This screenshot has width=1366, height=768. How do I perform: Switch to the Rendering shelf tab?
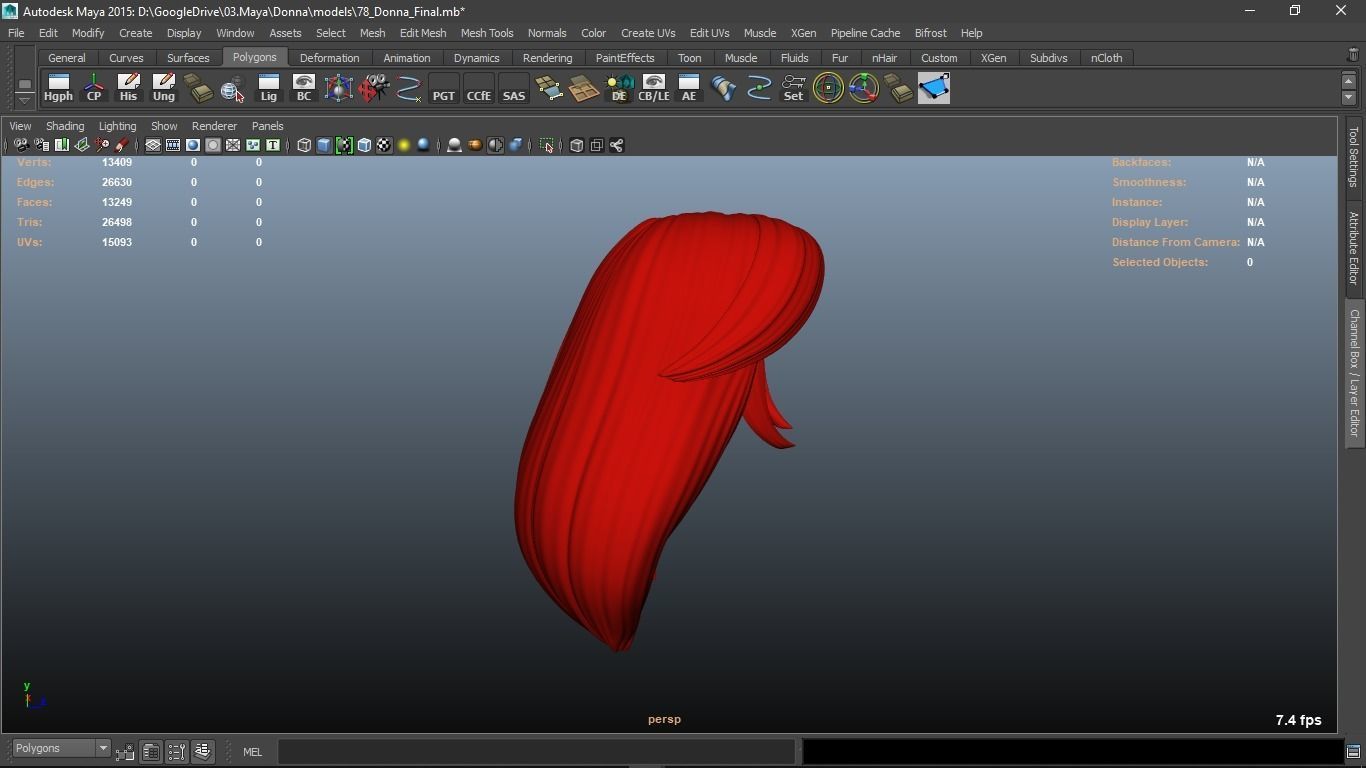pos(547,58)
